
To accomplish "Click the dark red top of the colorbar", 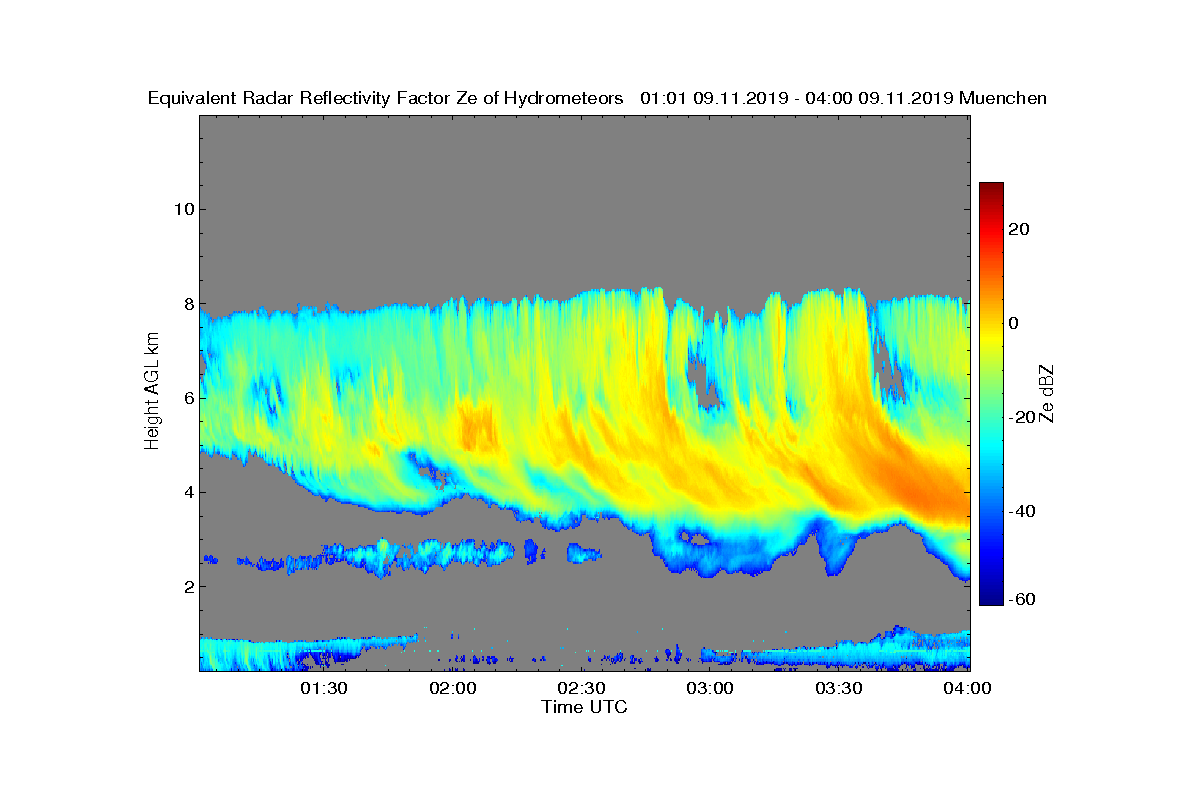I will (x=991, y=190).
